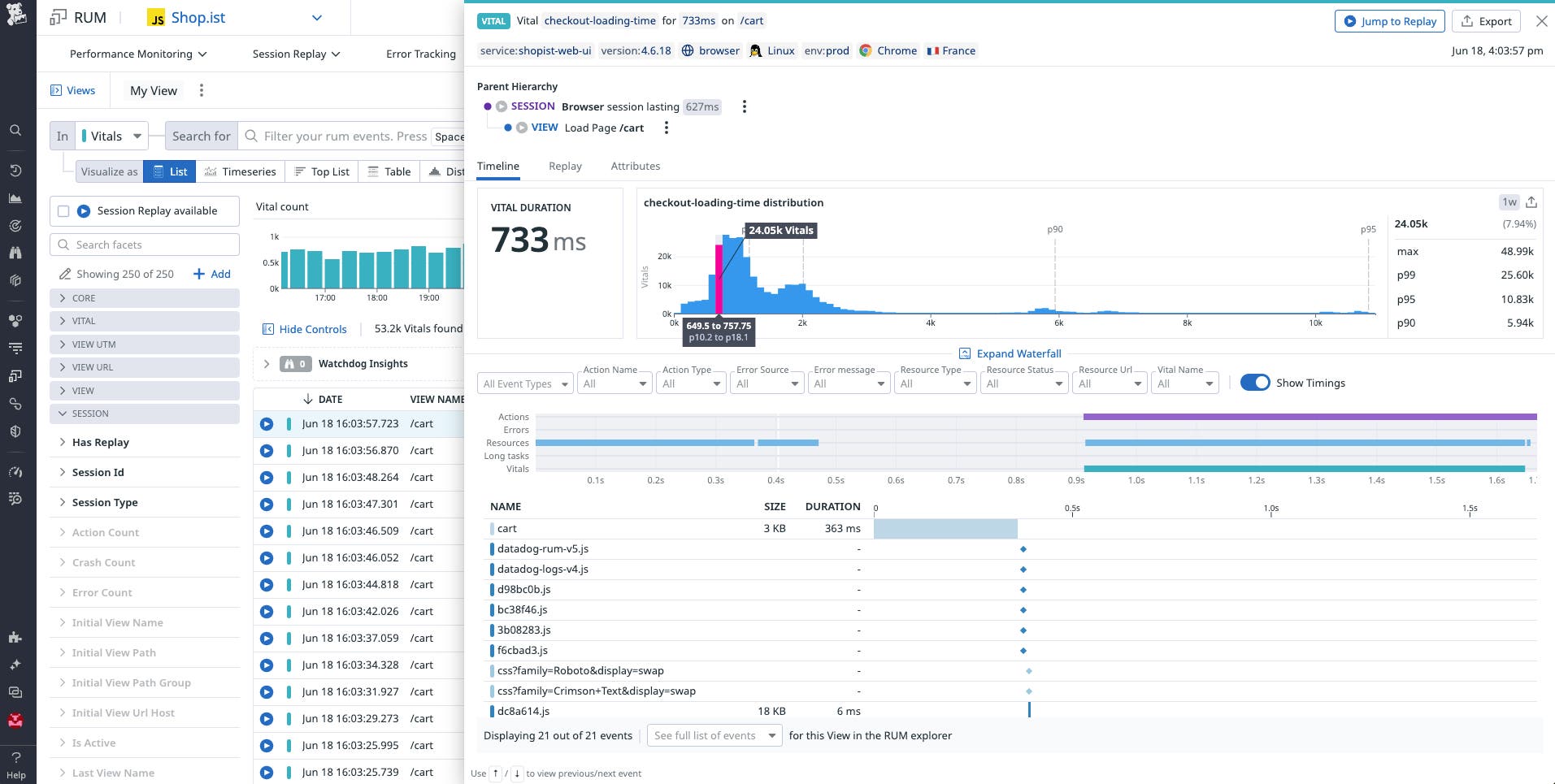
Task: Click the export icon next to the 1w selector
Action: (x=1531, y=202)
